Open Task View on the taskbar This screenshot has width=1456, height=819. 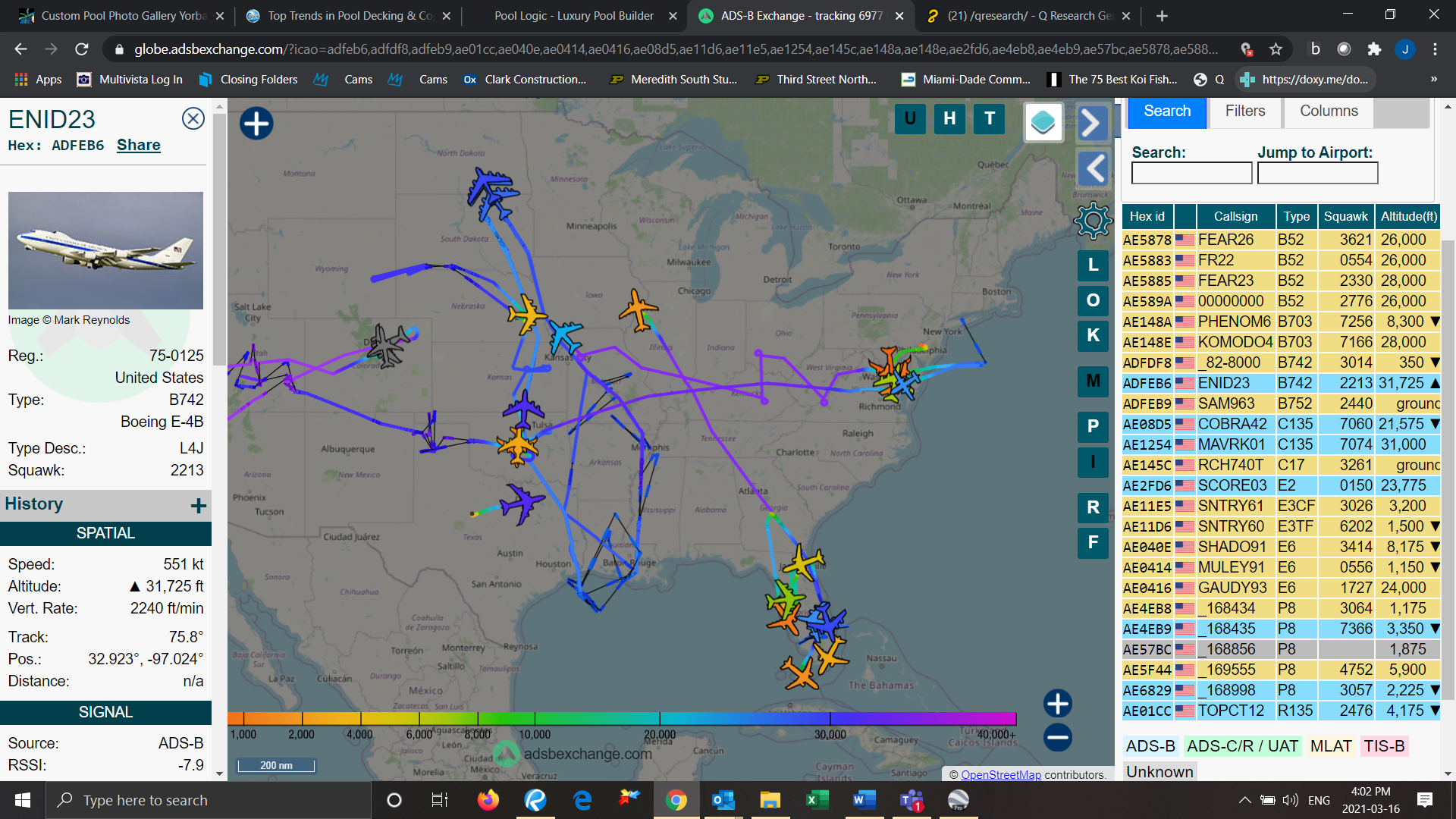click(x=440, y=800)
